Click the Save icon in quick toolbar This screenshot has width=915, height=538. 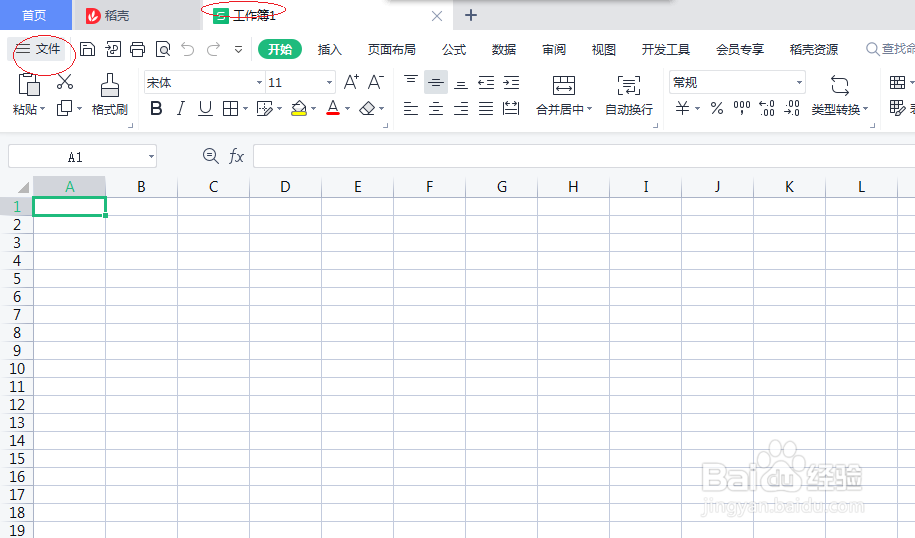[88, 49]
